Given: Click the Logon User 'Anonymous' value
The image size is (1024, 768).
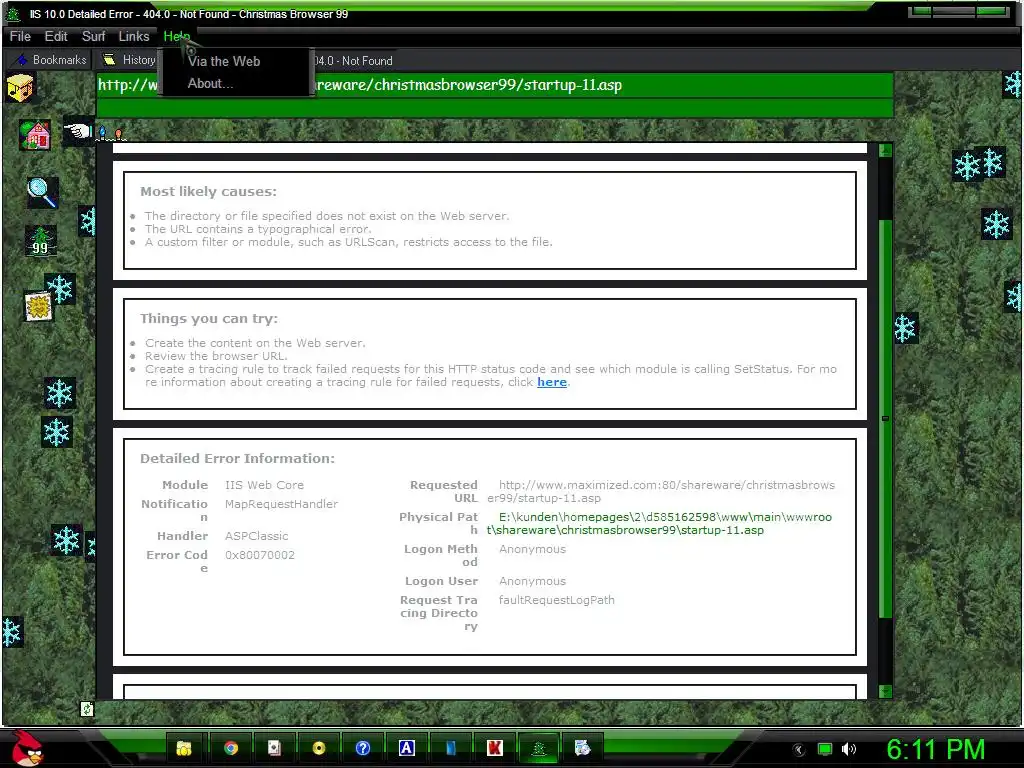Looking at the screenshot, I should (x=532, y=581).
